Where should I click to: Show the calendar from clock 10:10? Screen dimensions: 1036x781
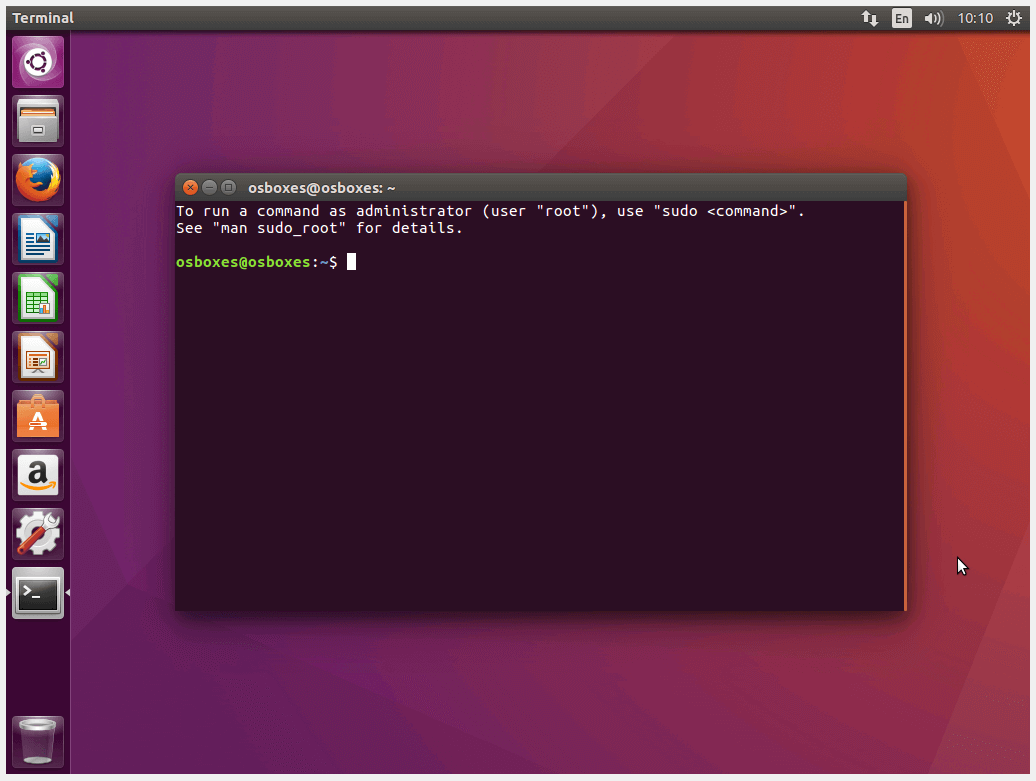pyautogui.click(x=975, y=18)
